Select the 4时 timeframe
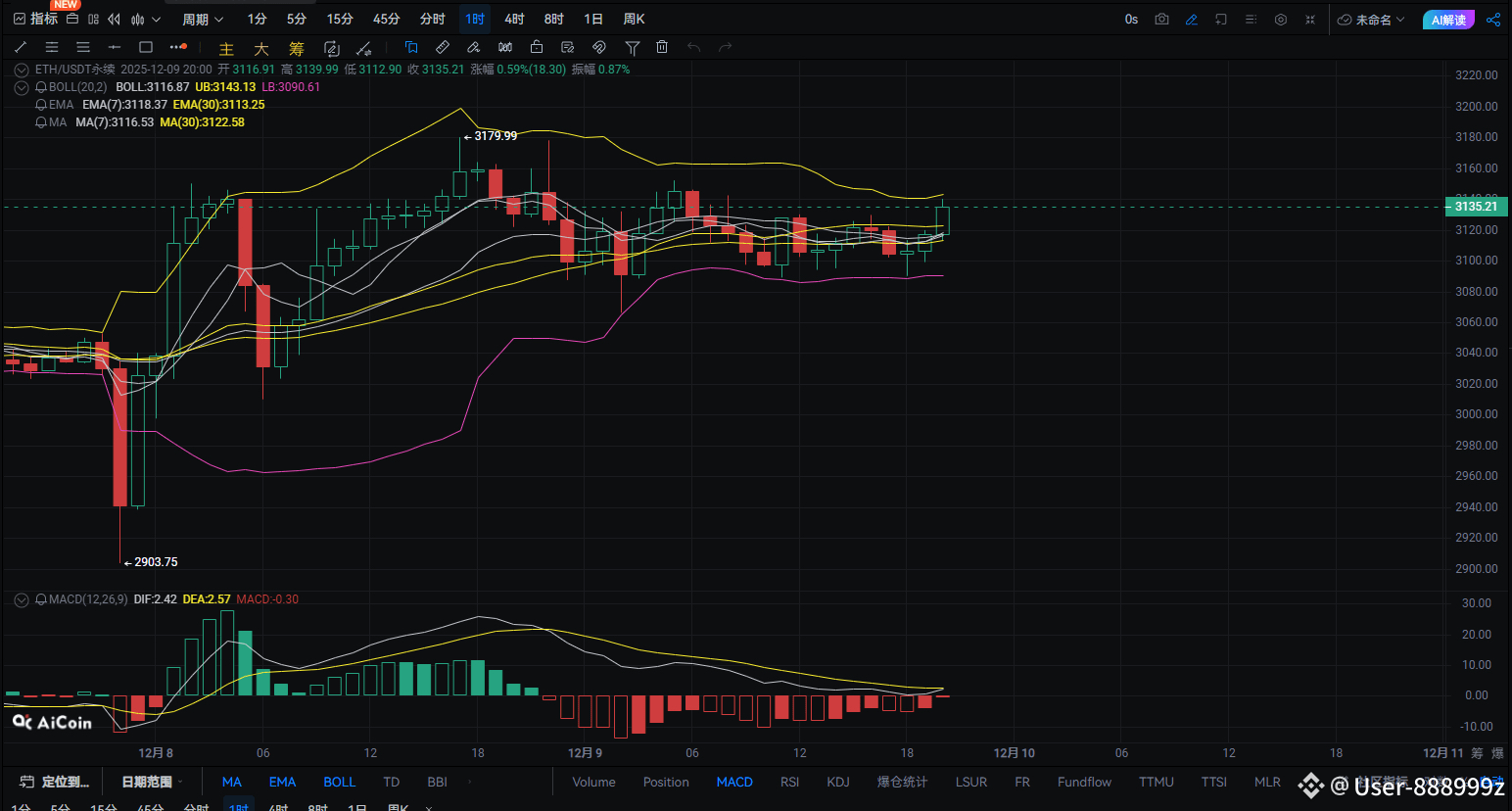The image size is (1512, 811). [x=514, y=19]
